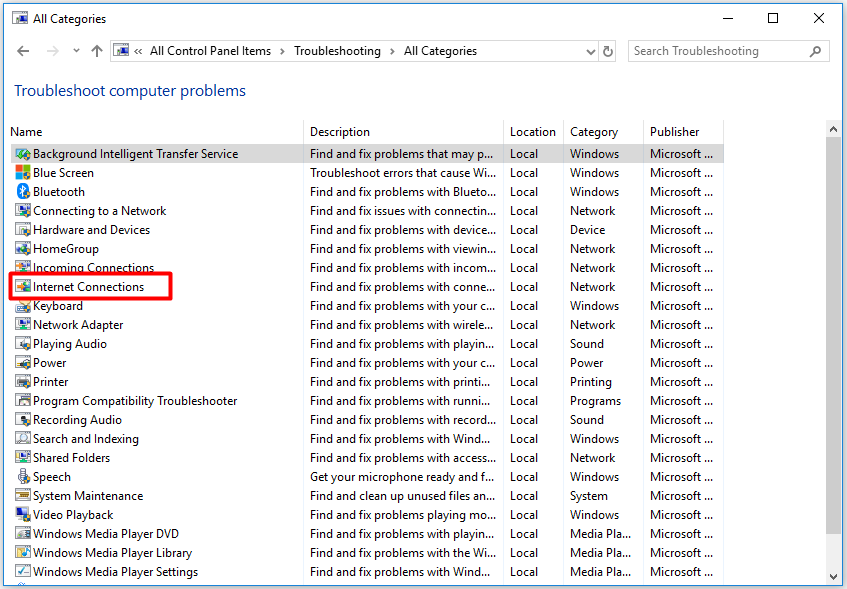Click the vertical scrollbar thumb
Screen dimensions: 847x589
point(833,334)
